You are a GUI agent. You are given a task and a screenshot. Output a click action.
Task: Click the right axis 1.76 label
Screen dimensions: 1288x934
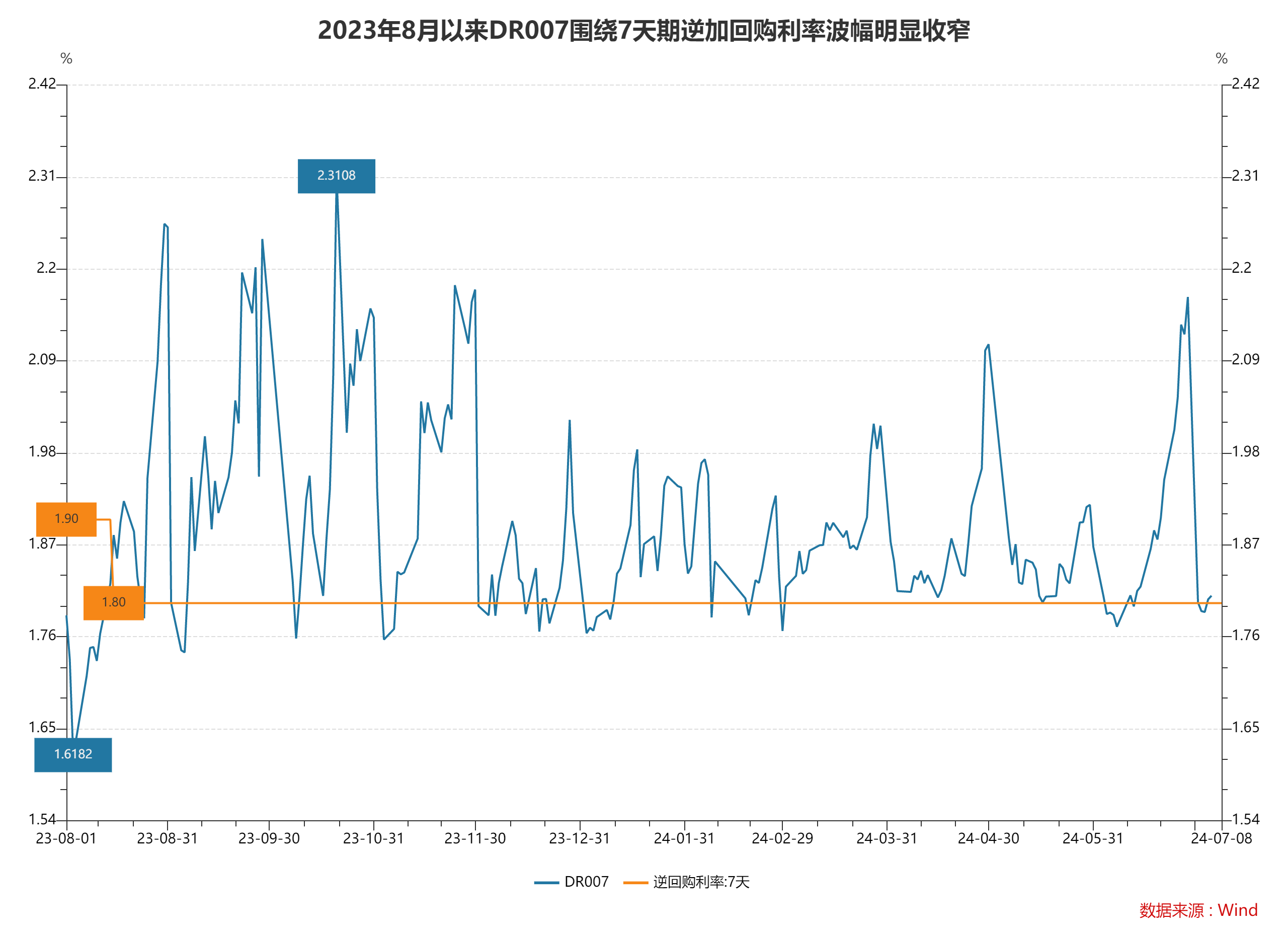click(1245, 635)
